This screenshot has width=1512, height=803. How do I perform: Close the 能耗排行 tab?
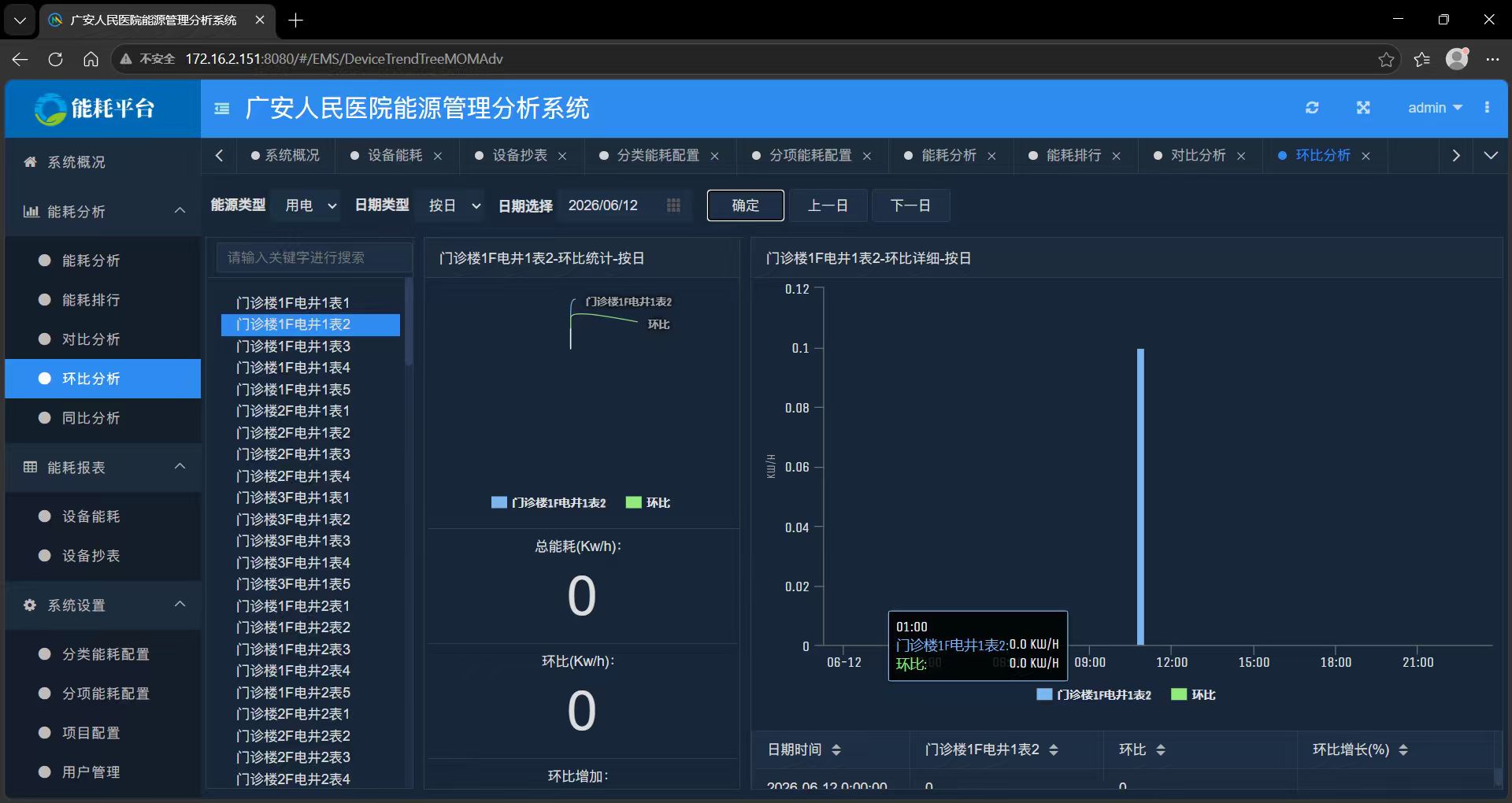pos(1117,157)
